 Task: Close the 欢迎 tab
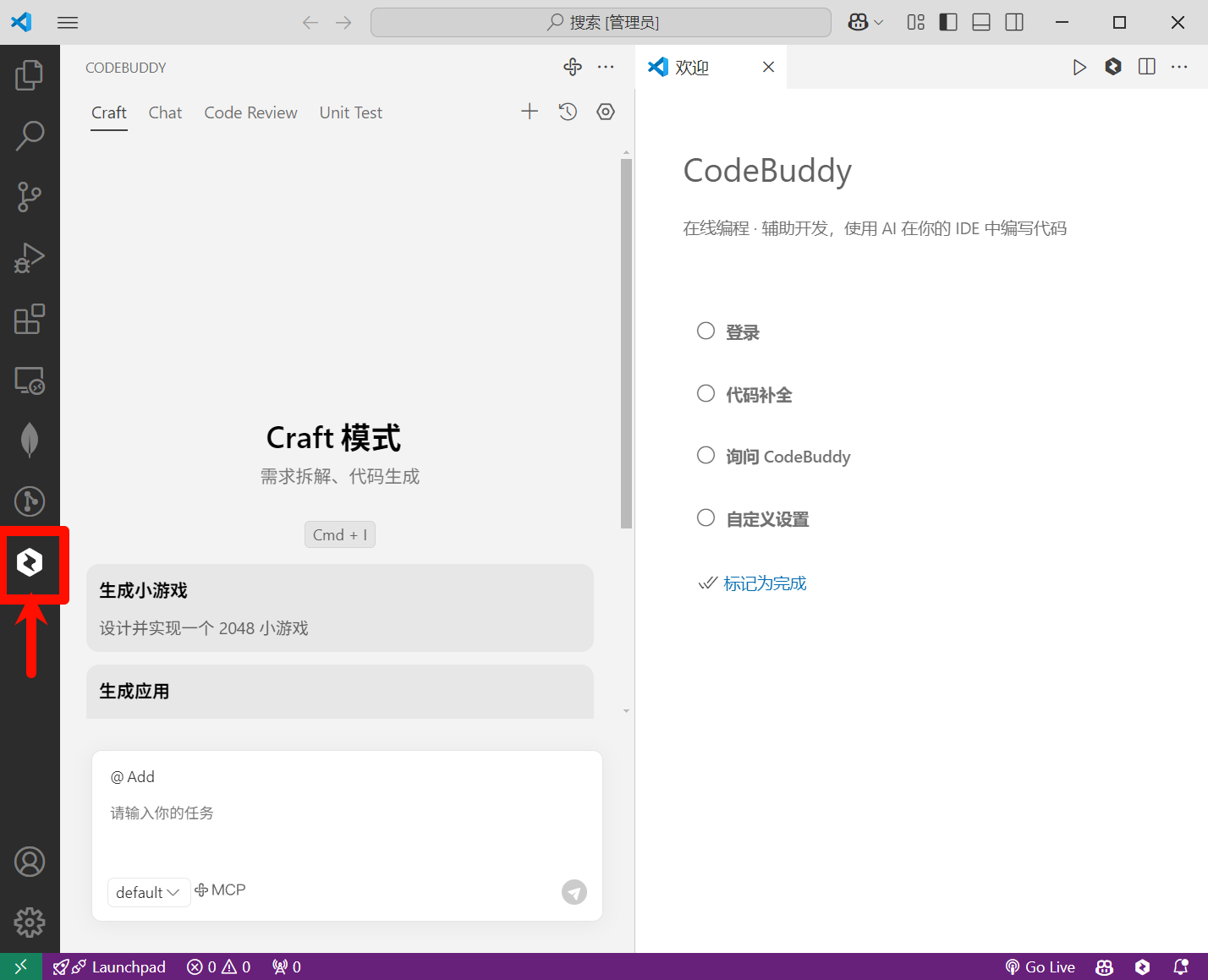(768, 67)
